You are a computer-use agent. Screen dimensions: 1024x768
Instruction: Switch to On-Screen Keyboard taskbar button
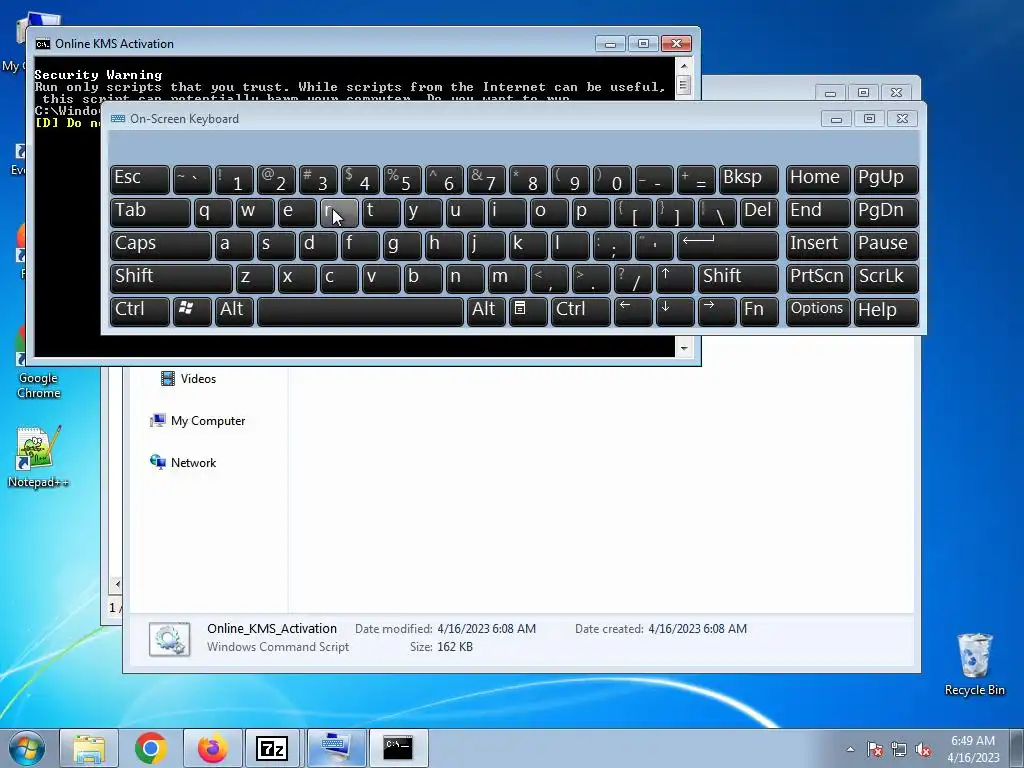(336, 748)
